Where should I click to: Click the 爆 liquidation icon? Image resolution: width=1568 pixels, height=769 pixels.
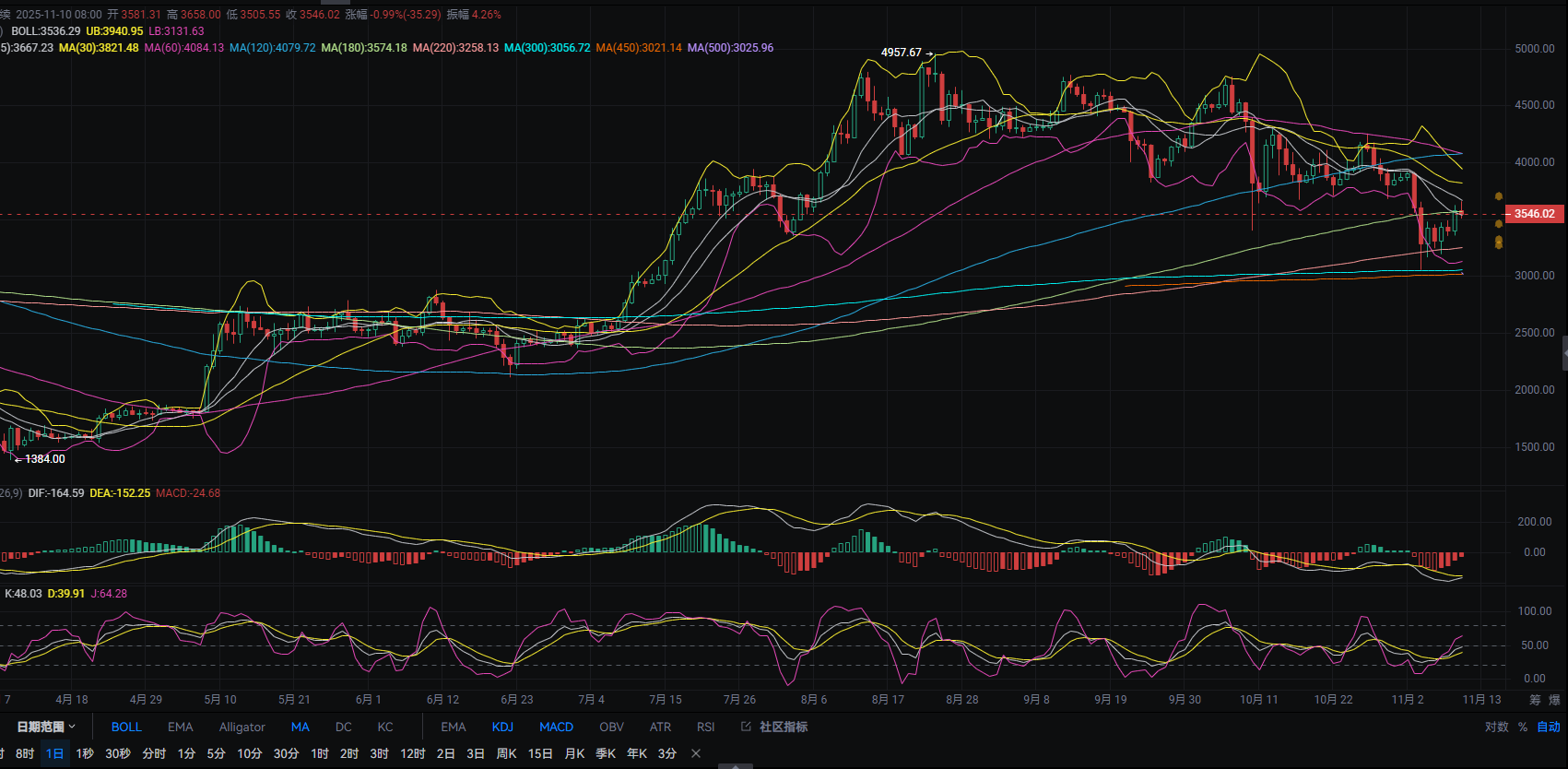tap(1554, 700)
